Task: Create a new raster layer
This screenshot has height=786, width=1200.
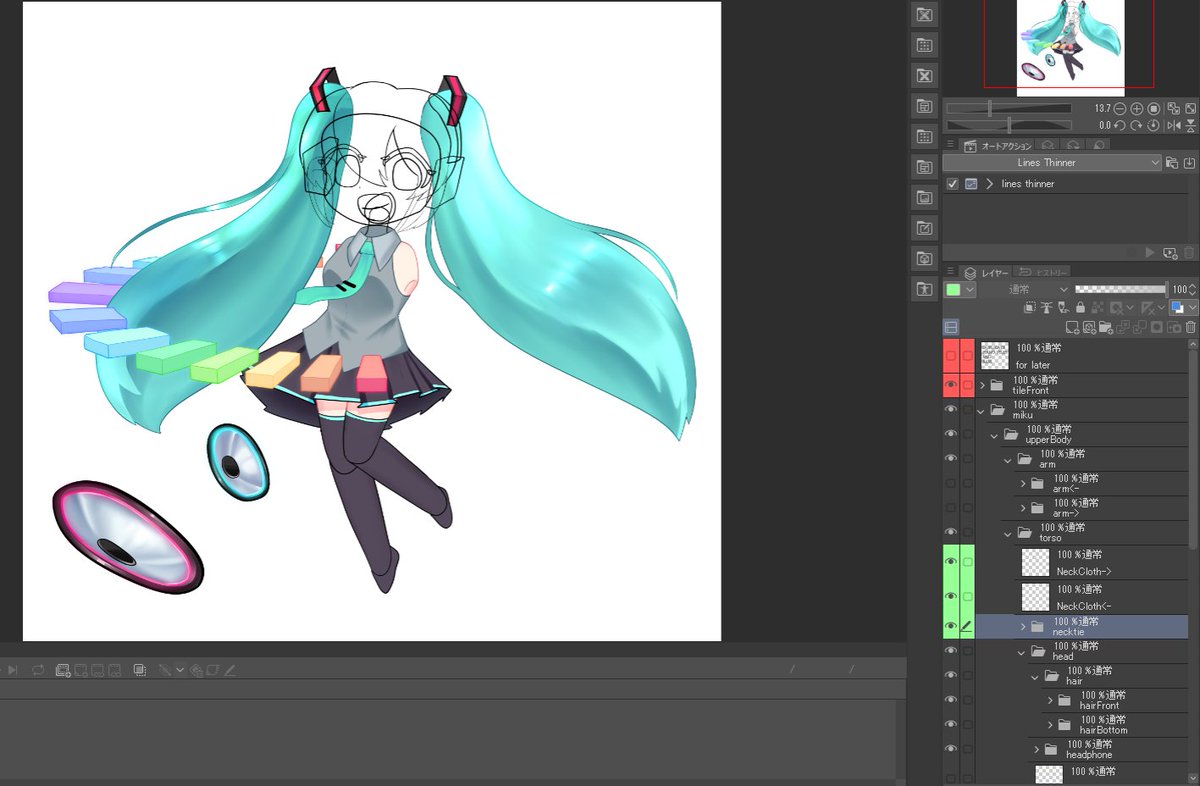Action: tap(1072, 328)
